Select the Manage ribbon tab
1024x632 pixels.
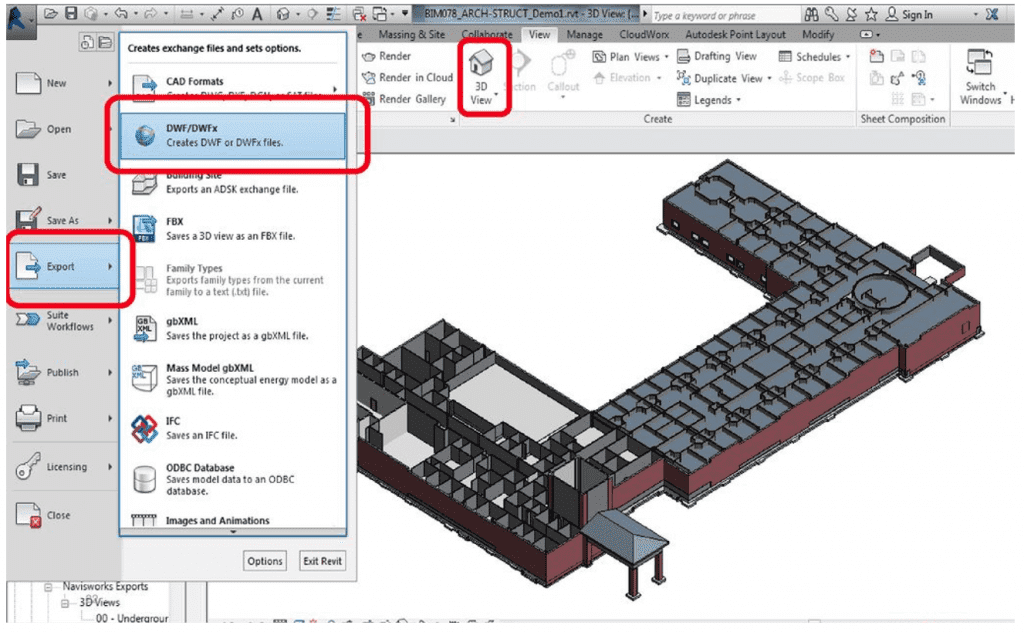click(584, 35)
